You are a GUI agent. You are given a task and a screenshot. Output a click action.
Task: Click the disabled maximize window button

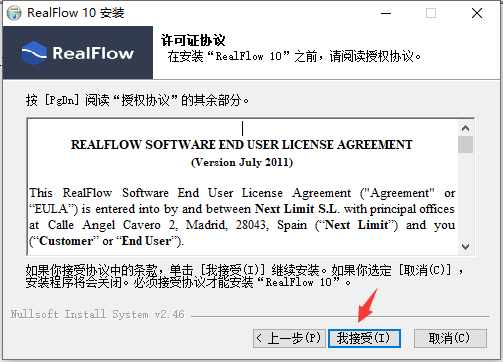431,13
